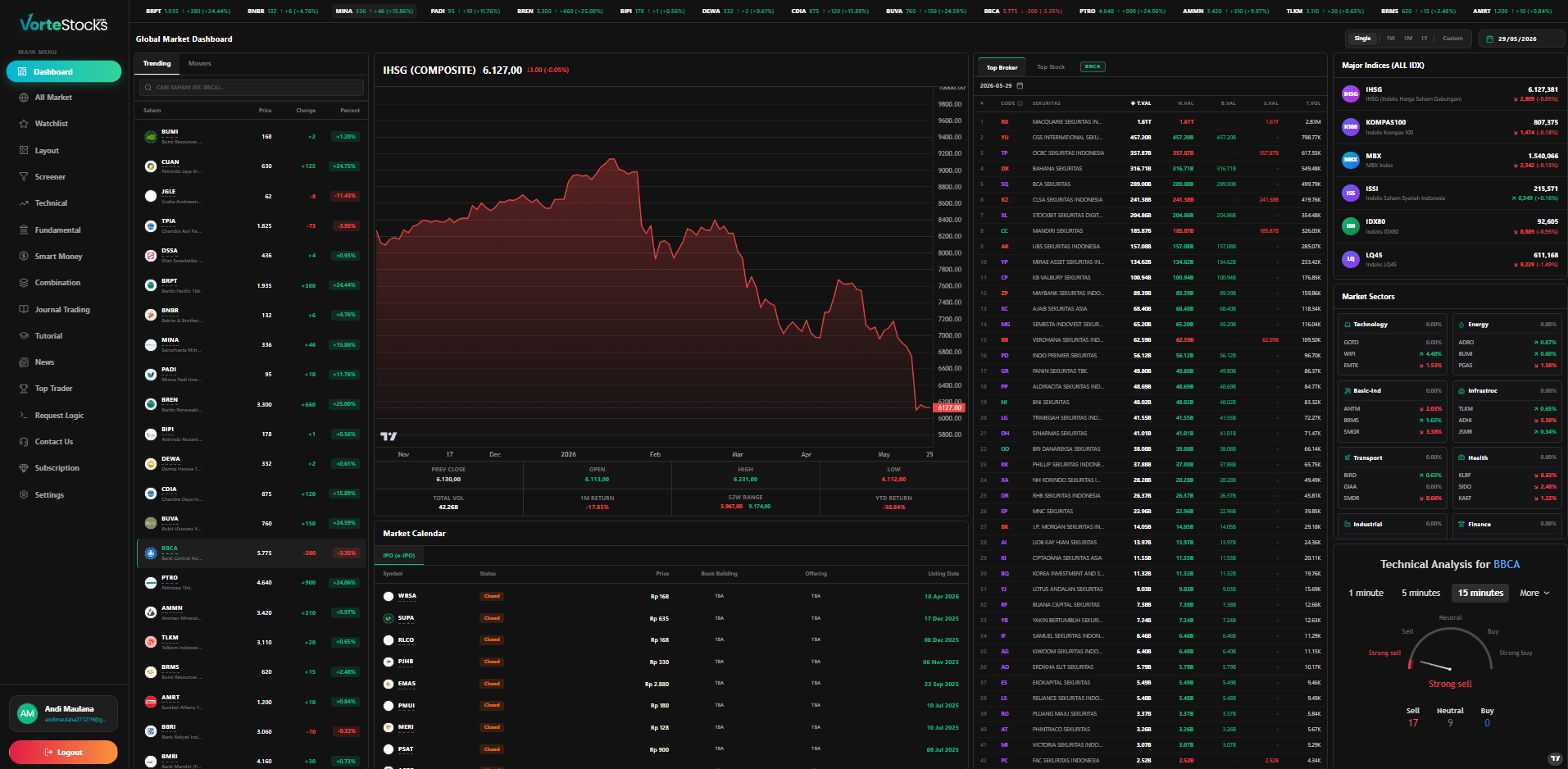Open the News newspaper icon
This screenshot has width=1568, height=769.
(24, 362)
